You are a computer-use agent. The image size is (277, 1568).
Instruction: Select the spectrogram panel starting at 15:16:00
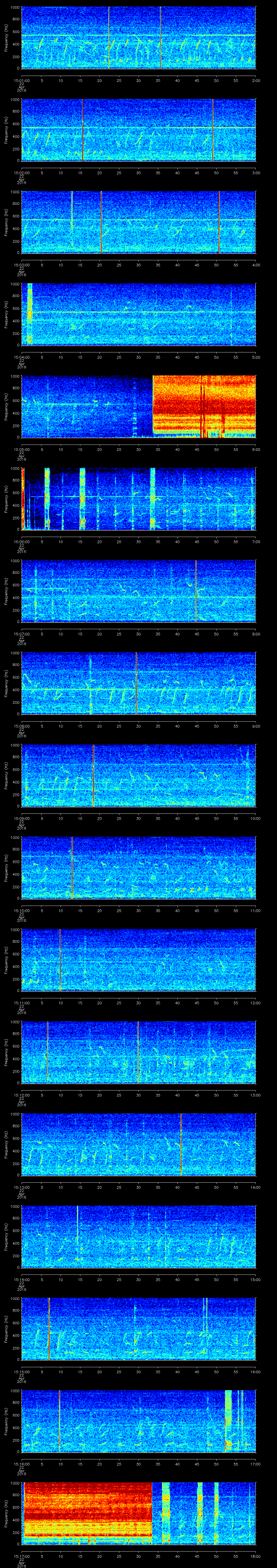click(139, 1421)
